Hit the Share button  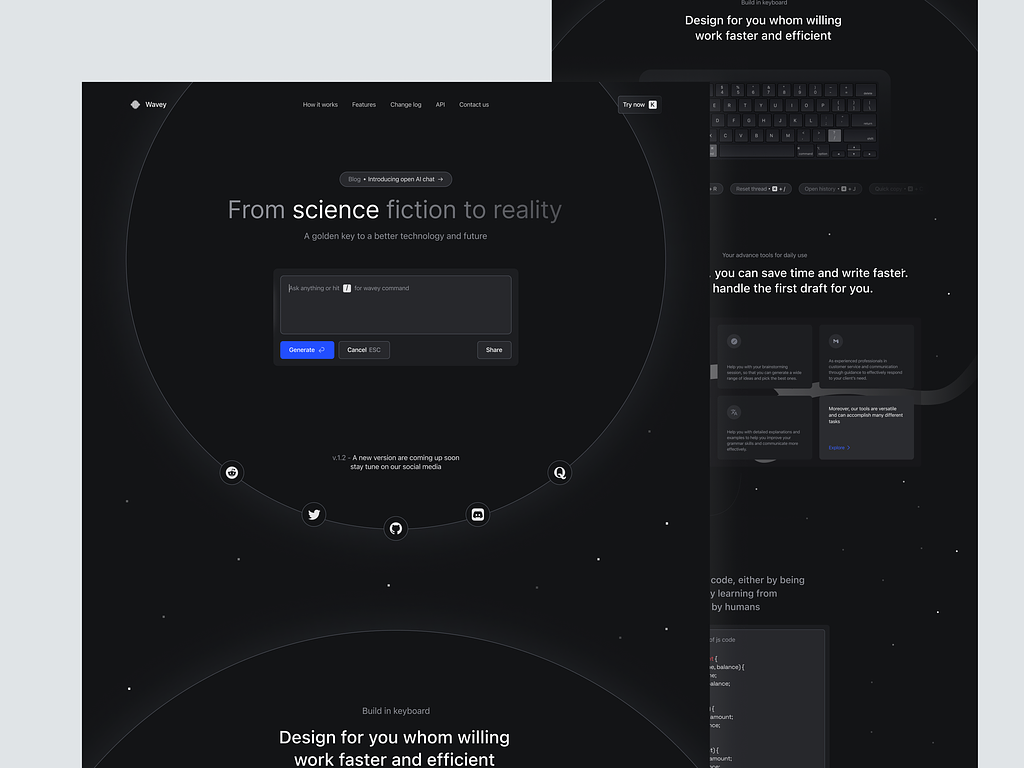pos(494,350)
